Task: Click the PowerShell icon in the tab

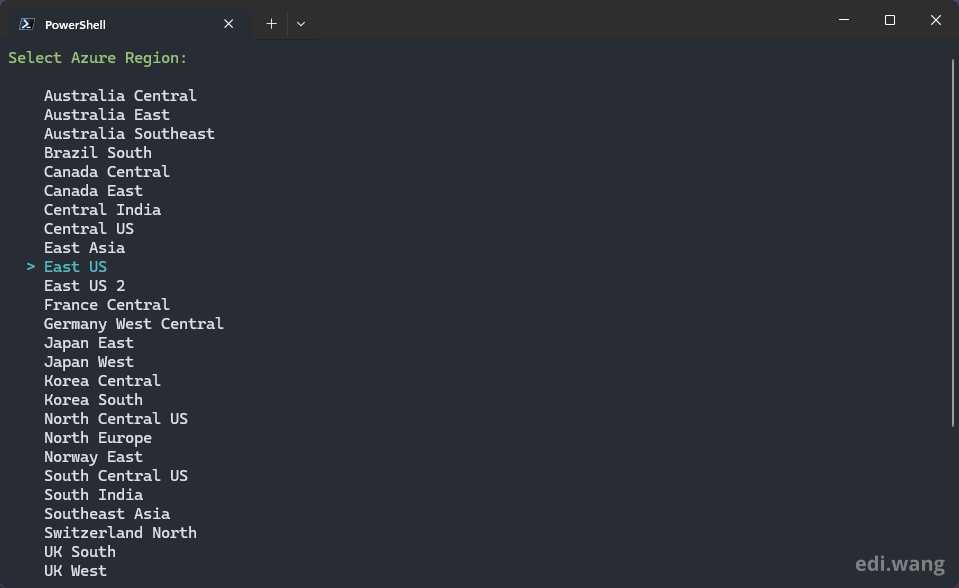Action: [x=27, y=24]
